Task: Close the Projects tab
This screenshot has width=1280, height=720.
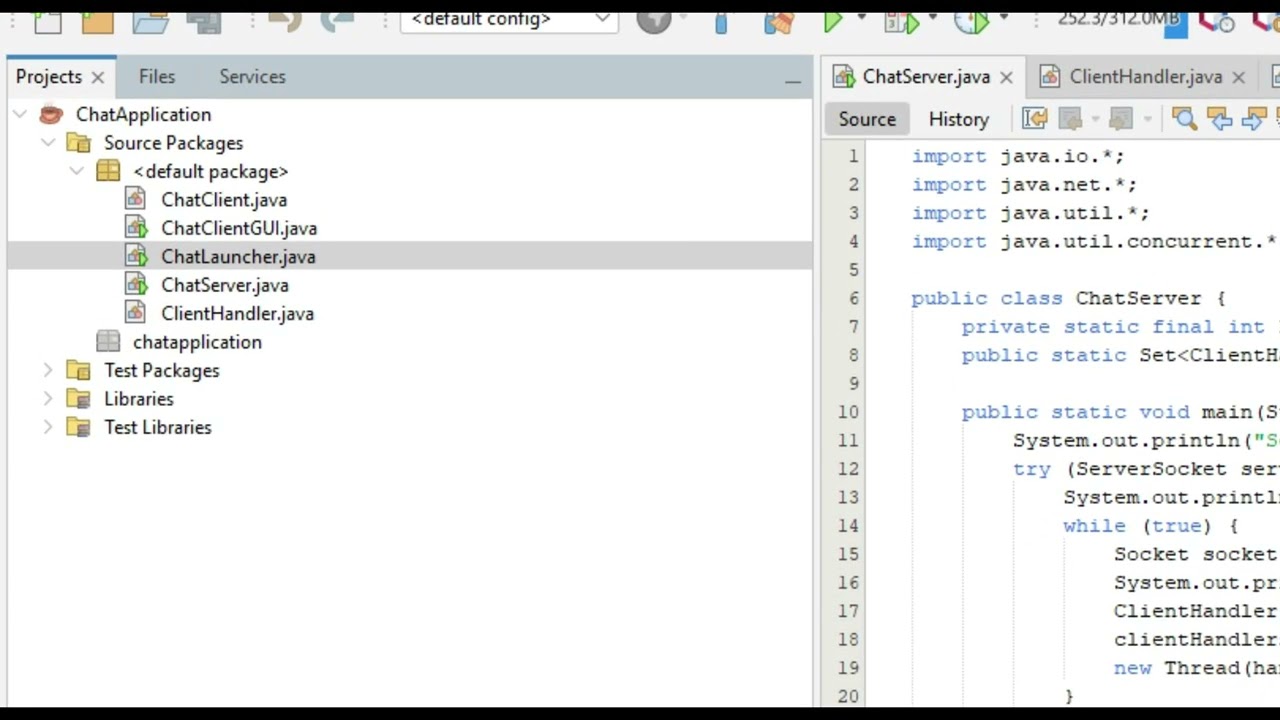Action: click(97, 77)
